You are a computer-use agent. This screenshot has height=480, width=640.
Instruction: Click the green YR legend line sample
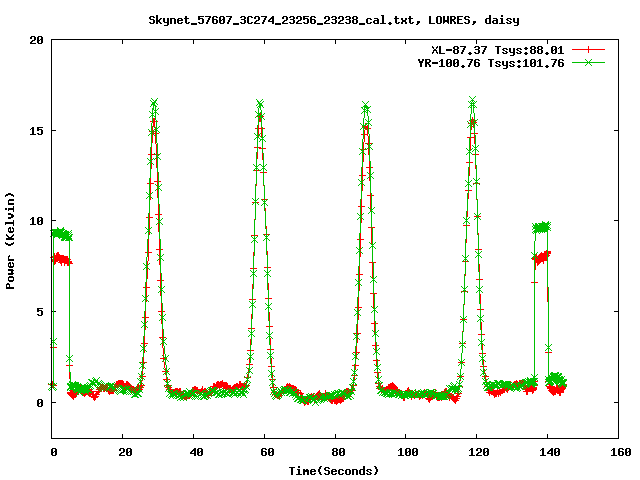pyautogui.click(x=588, y=62)
